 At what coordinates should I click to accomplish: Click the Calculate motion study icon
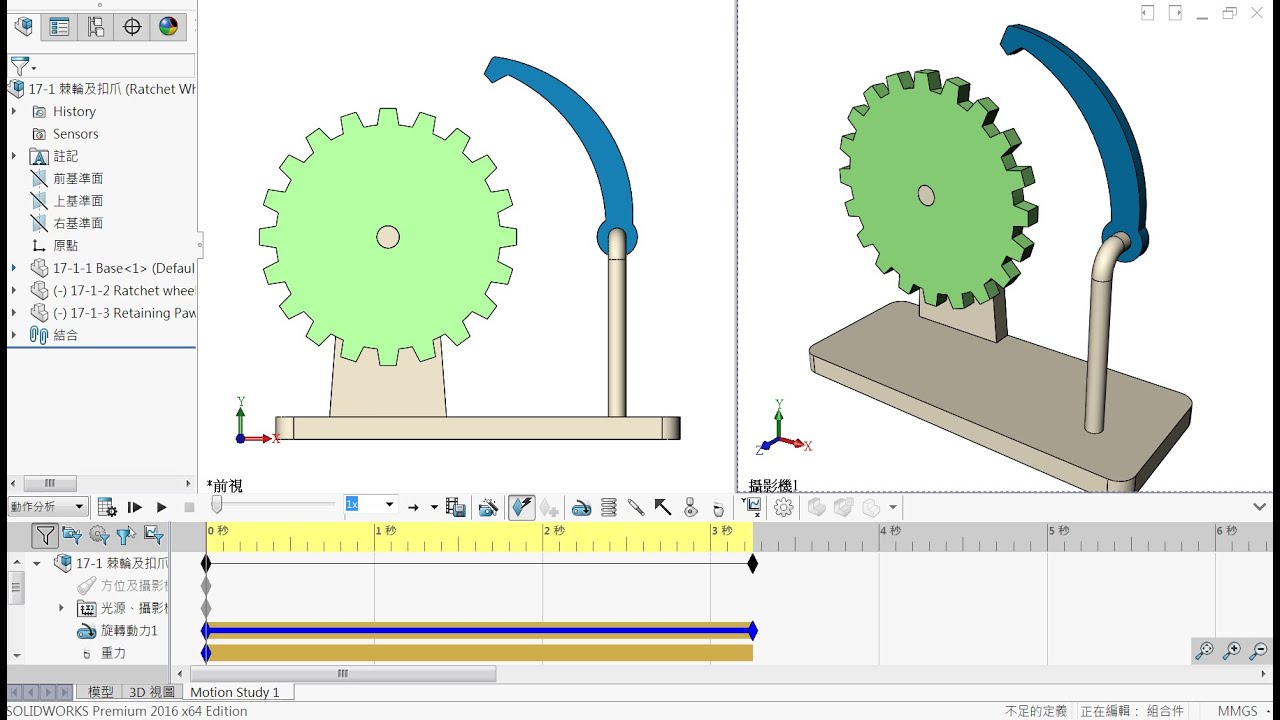(107, 508)
